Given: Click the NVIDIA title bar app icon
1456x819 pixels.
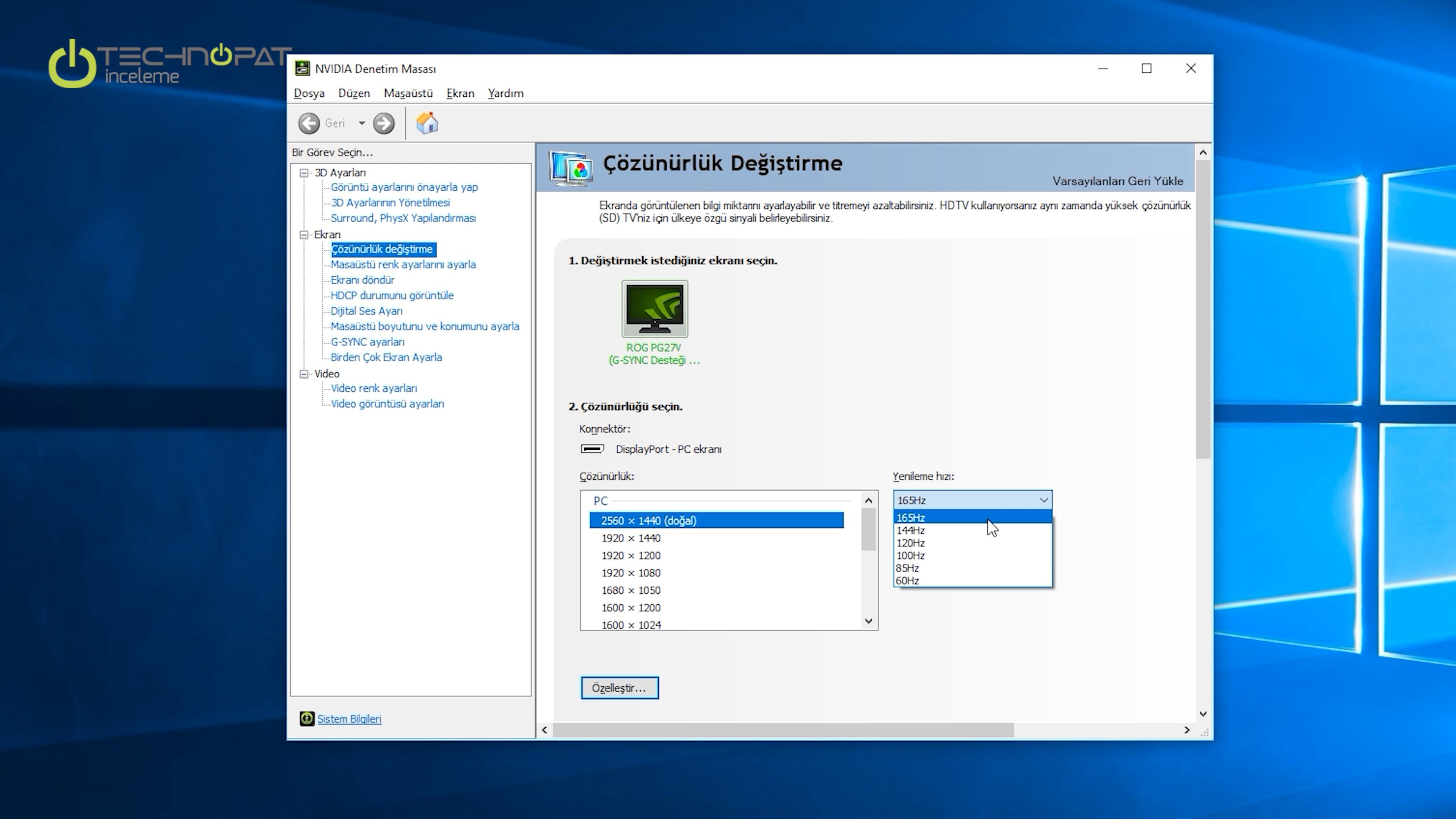Looking at the screenshot, I should pos(303,68).
